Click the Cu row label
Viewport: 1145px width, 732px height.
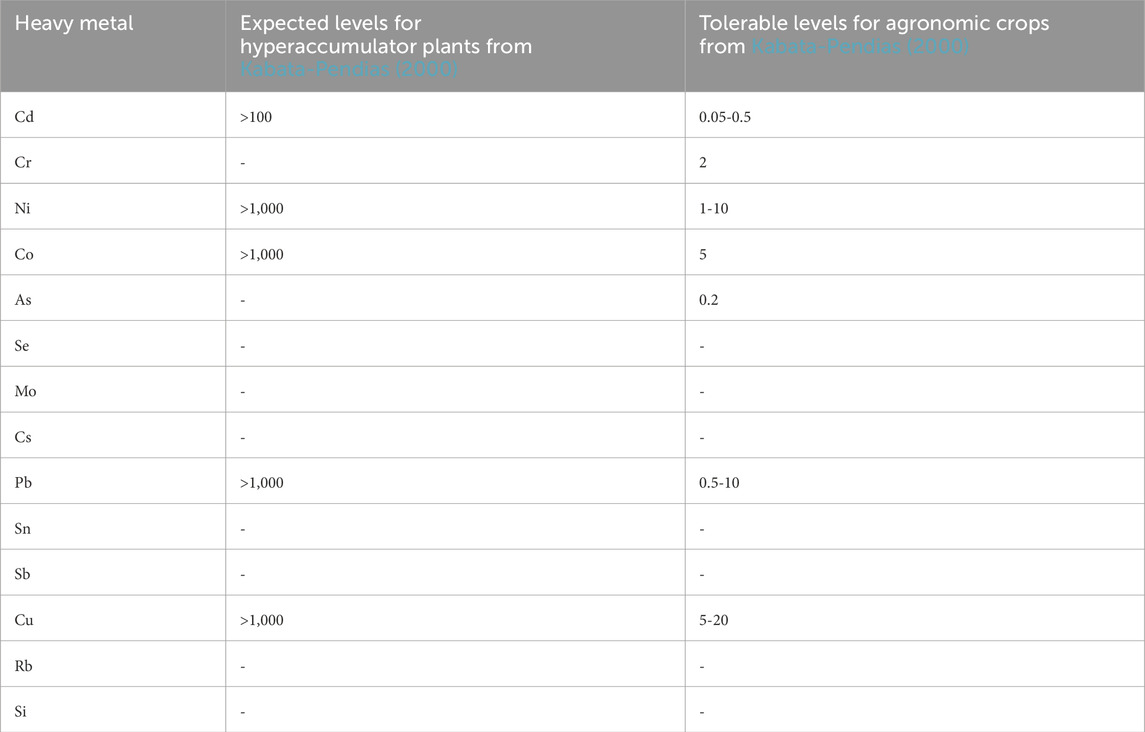coord(24,621)
